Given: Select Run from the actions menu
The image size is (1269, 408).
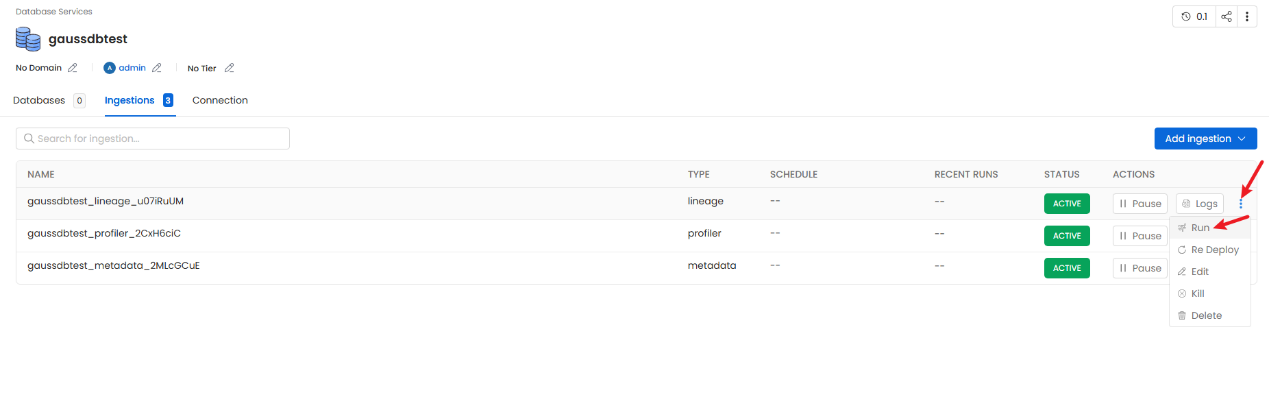Looking at the screenshot, I should [x=1200, y=228].
